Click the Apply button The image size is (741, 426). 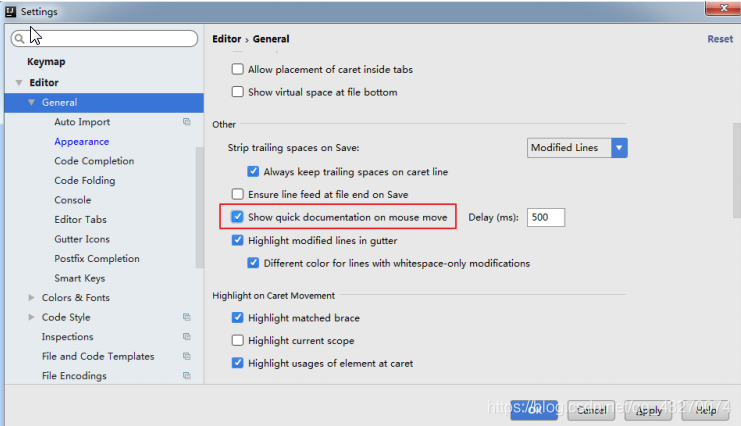pyautogui.click(x=648, y=410)
